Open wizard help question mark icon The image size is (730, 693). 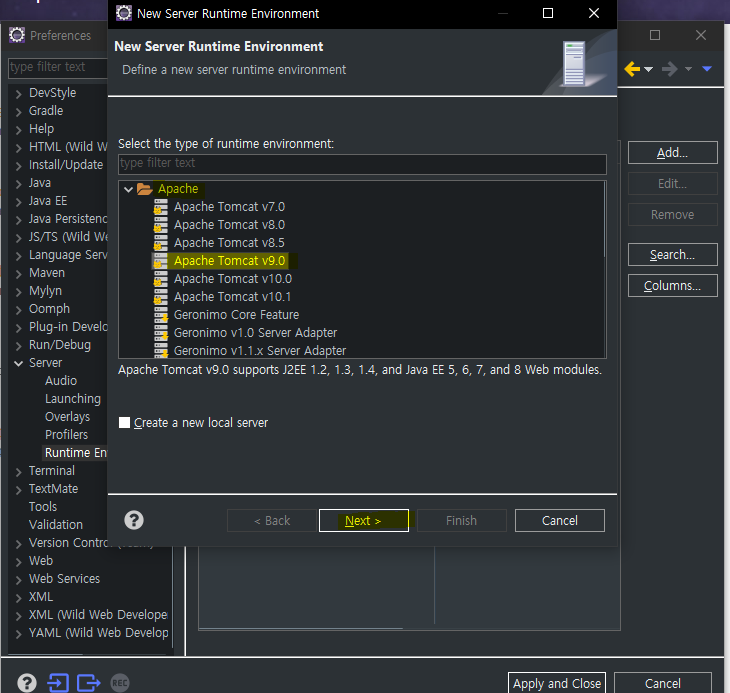point(134,520)
